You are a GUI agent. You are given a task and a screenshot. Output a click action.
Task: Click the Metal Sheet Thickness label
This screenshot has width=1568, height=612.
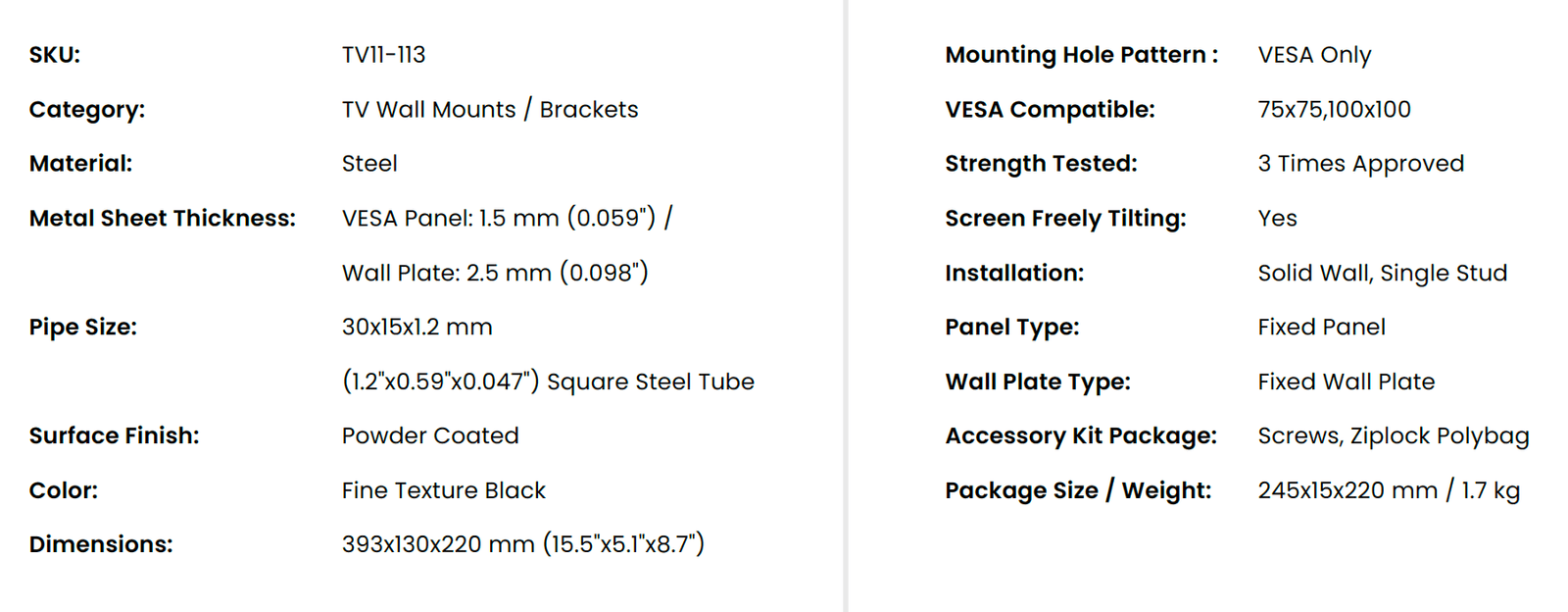point(162,218)
